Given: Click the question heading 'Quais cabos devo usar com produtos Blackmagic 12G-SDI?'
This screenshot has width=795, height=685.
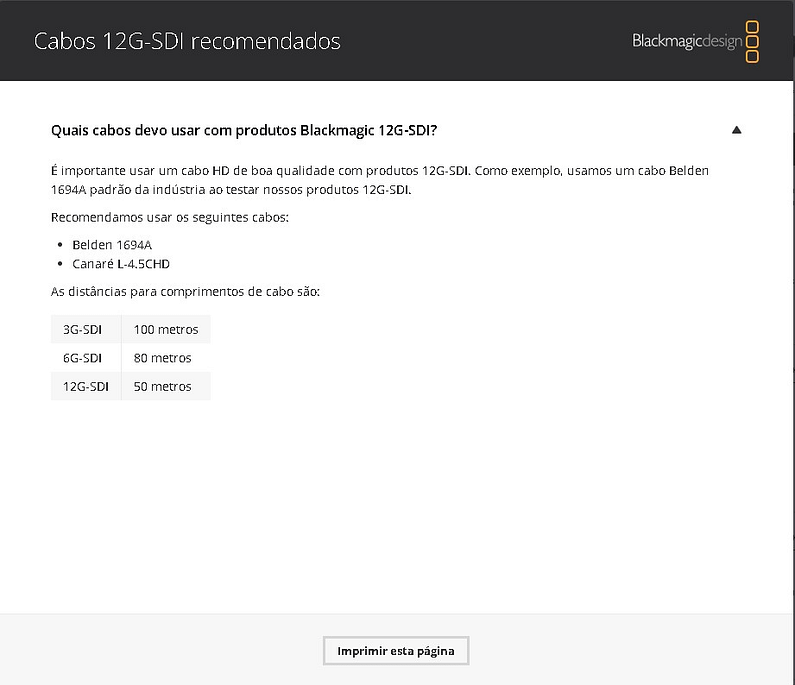Looking at the screenshot, I should (244, 130).
